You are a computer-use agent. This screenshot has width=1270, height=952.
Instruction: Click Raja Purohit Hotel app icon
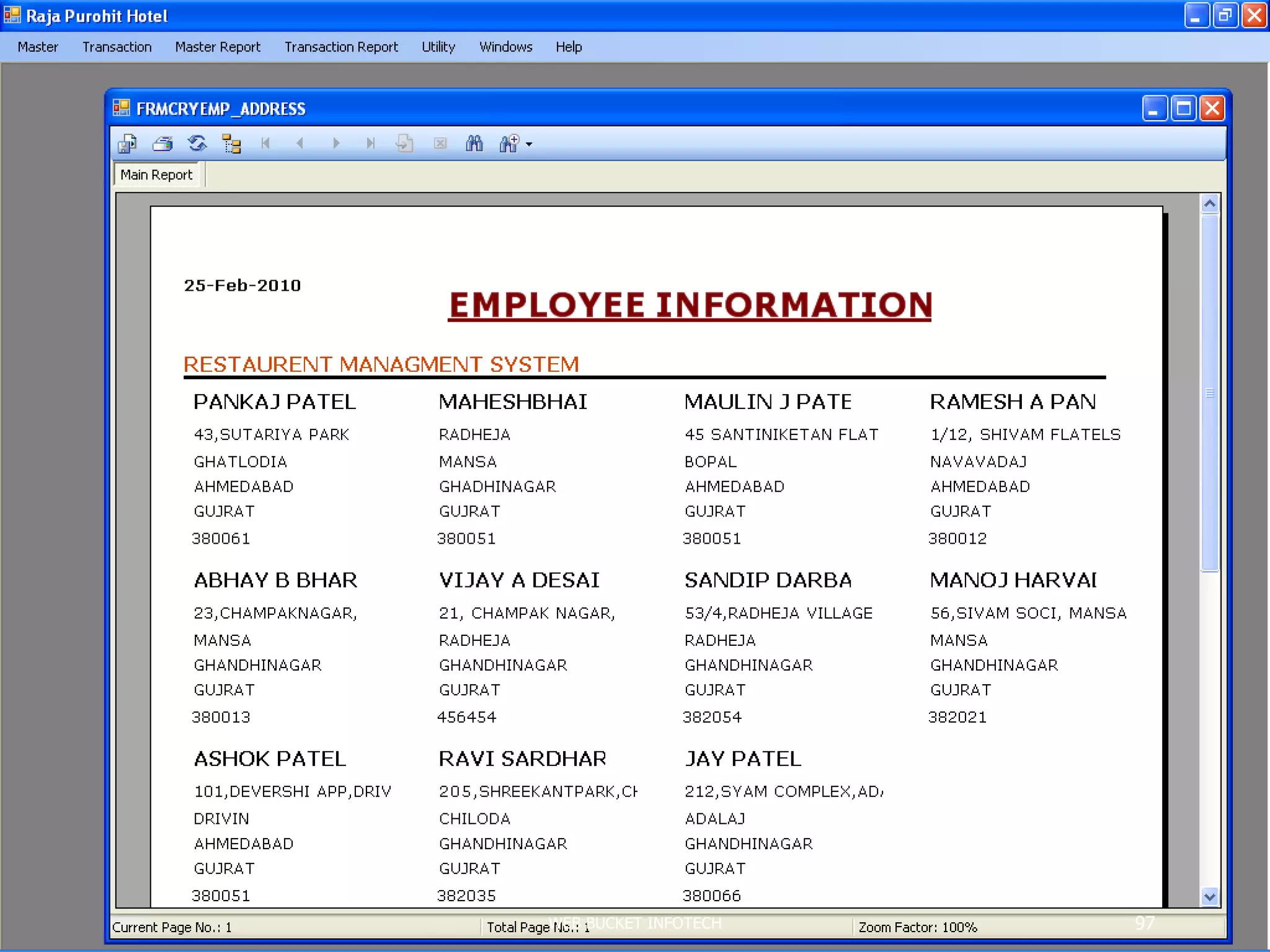point(12,15)
